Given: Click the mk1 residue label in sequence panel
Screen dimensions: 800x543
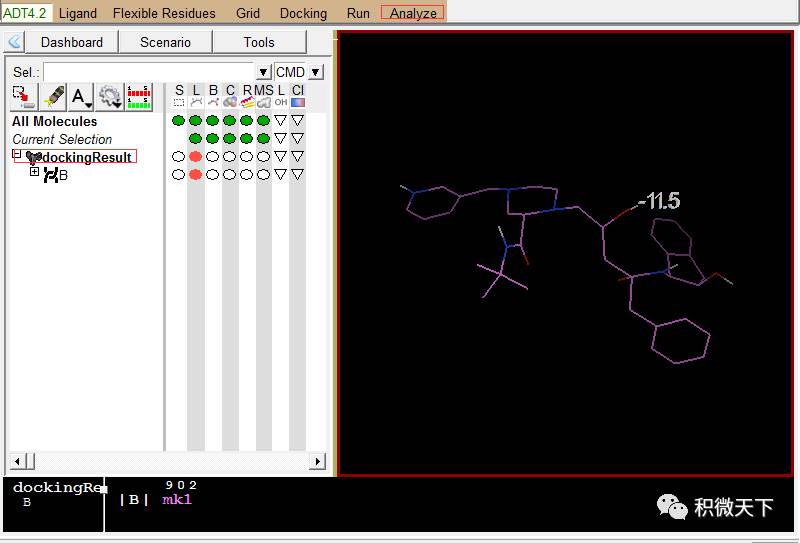Looking at the screenshot, I should (177, 499).
